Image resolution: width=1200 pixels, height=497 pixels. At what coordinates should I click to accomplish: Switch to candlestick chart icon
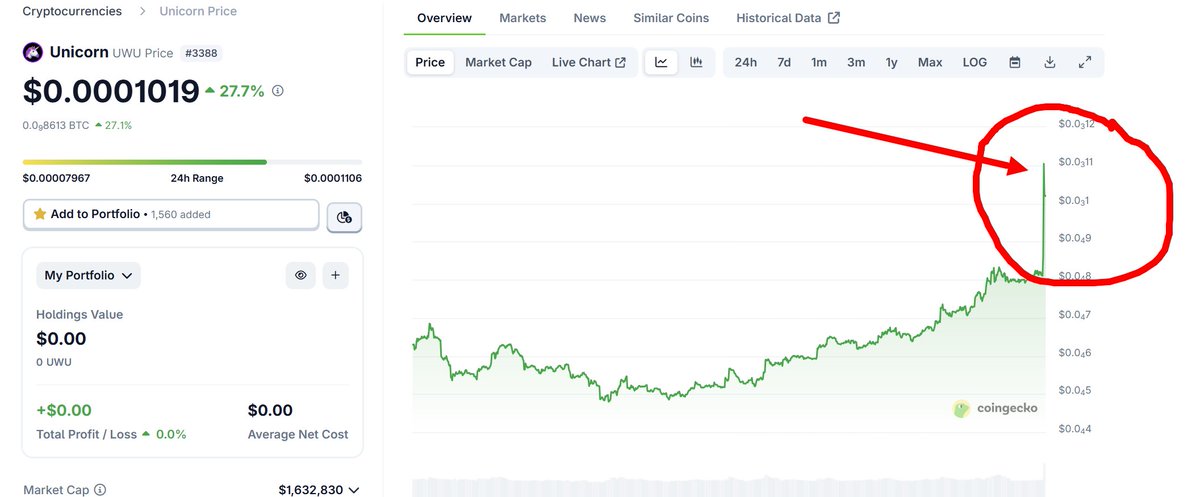pyautogui.click(x=696, y=62)
